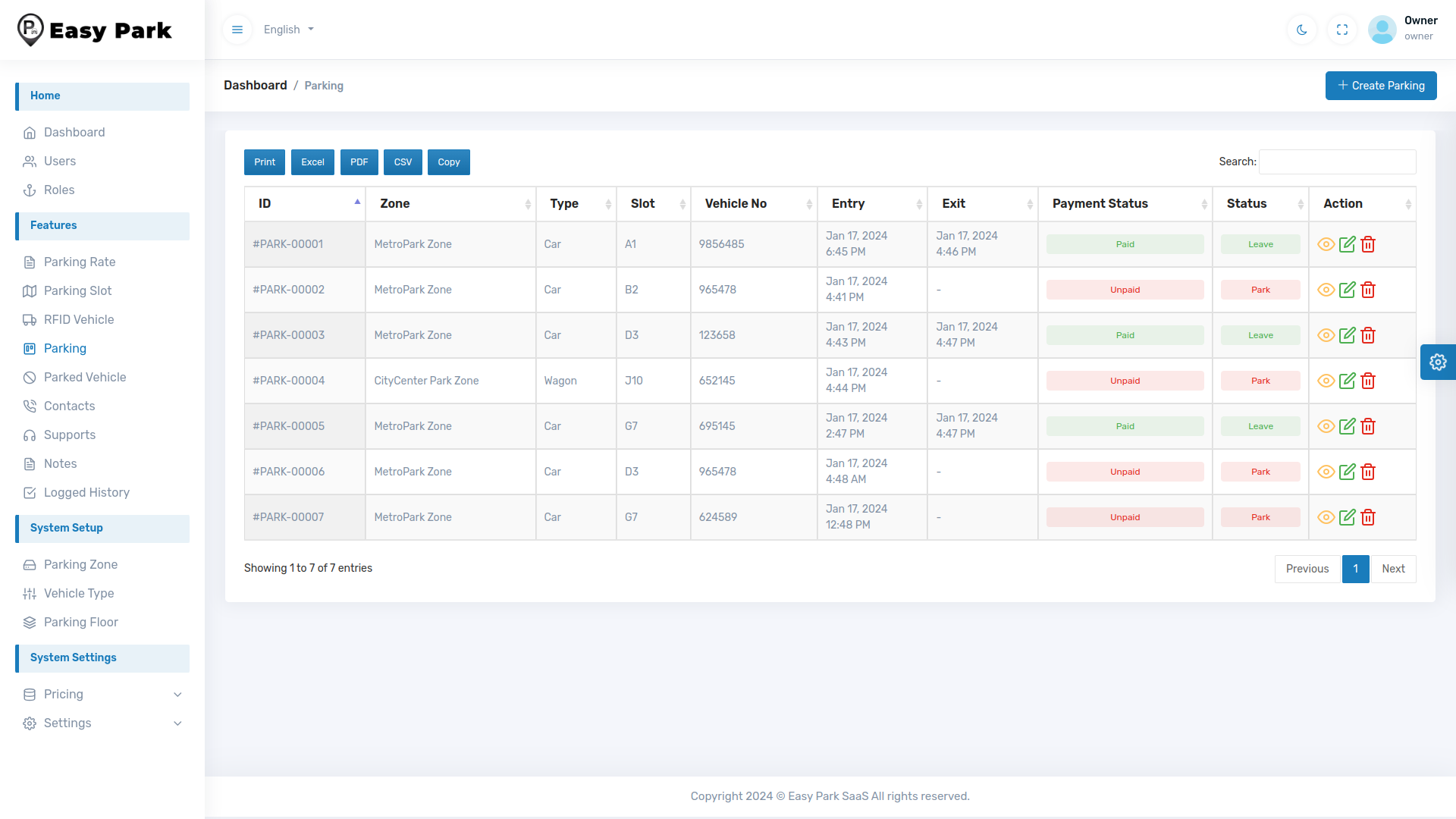Expand the Settings submenu in the sidebar
This screenshot has height=819, width=1456.
point(102,723)
